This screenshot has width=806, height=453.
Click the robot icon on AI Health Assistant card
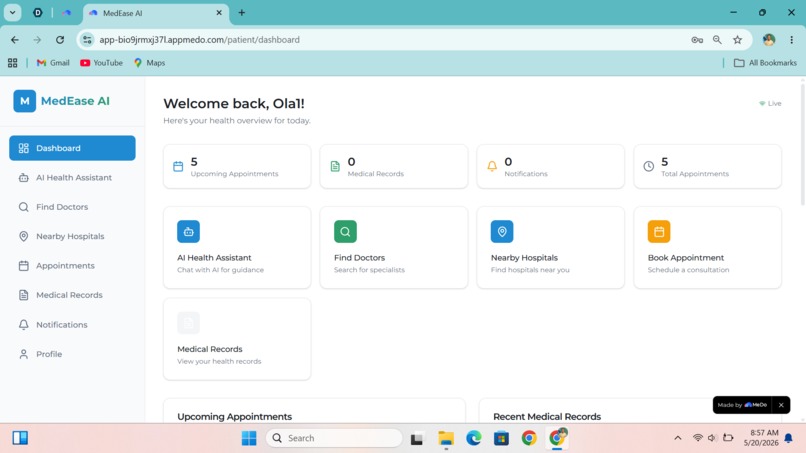(x=189, y=231)
